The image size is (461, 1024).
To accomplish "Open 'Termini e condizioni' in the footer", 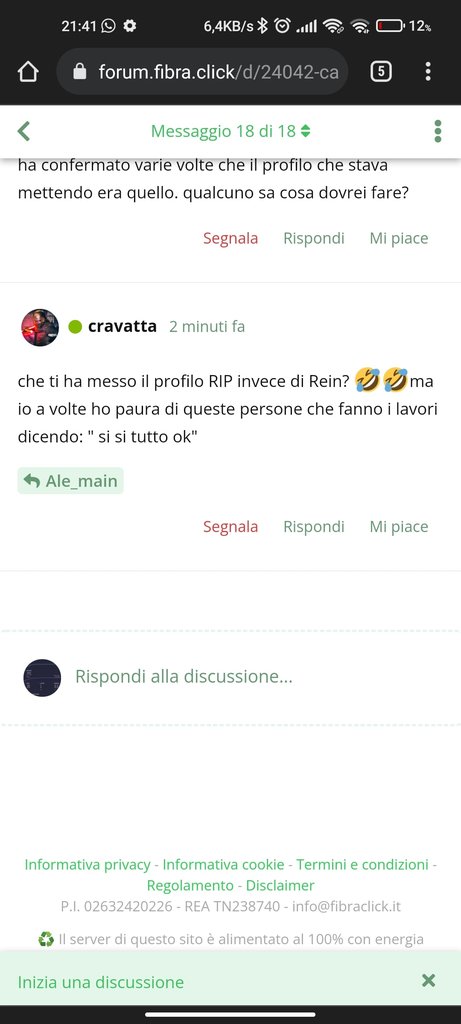I will pyautogui.click(x=362, y=865).
